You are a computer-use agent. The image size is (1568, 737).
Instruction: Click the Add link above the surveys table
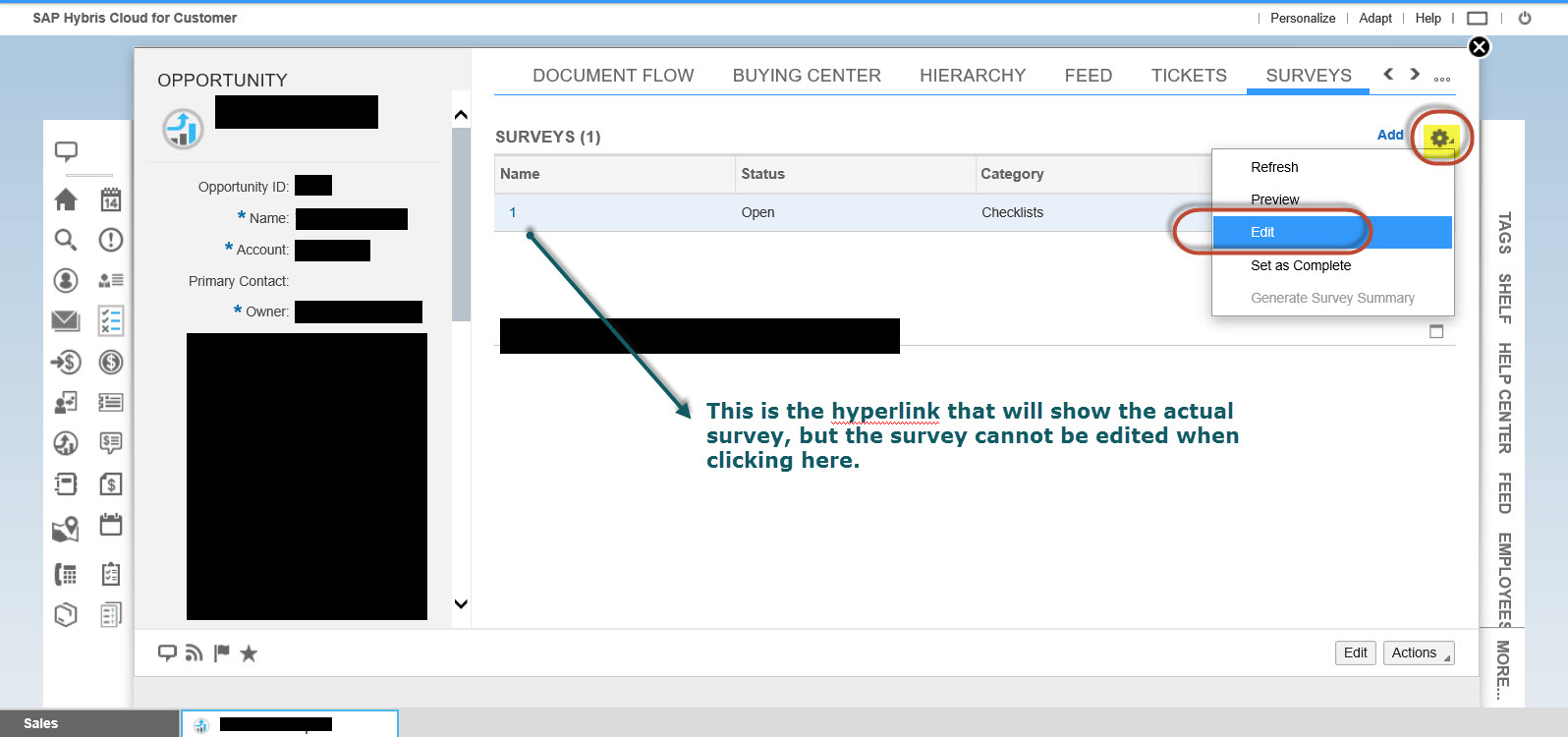(1390, 135)
